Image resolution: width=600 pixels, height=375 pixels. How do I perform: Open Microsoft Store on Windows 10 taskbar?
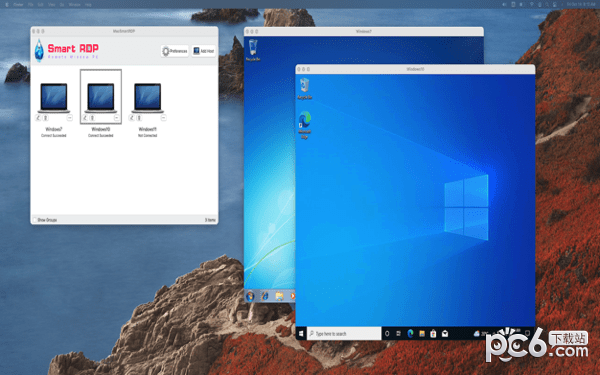(433, 334)
